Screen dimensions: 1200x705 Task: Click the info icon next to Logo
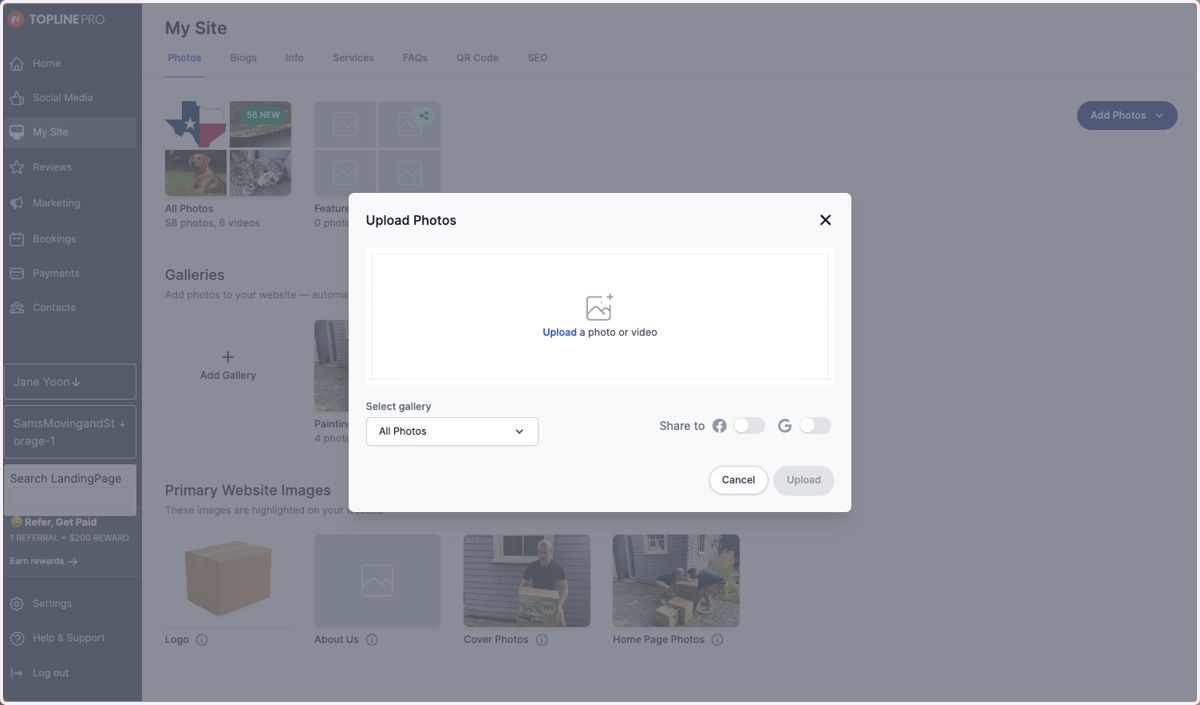(x=202, y=640)
